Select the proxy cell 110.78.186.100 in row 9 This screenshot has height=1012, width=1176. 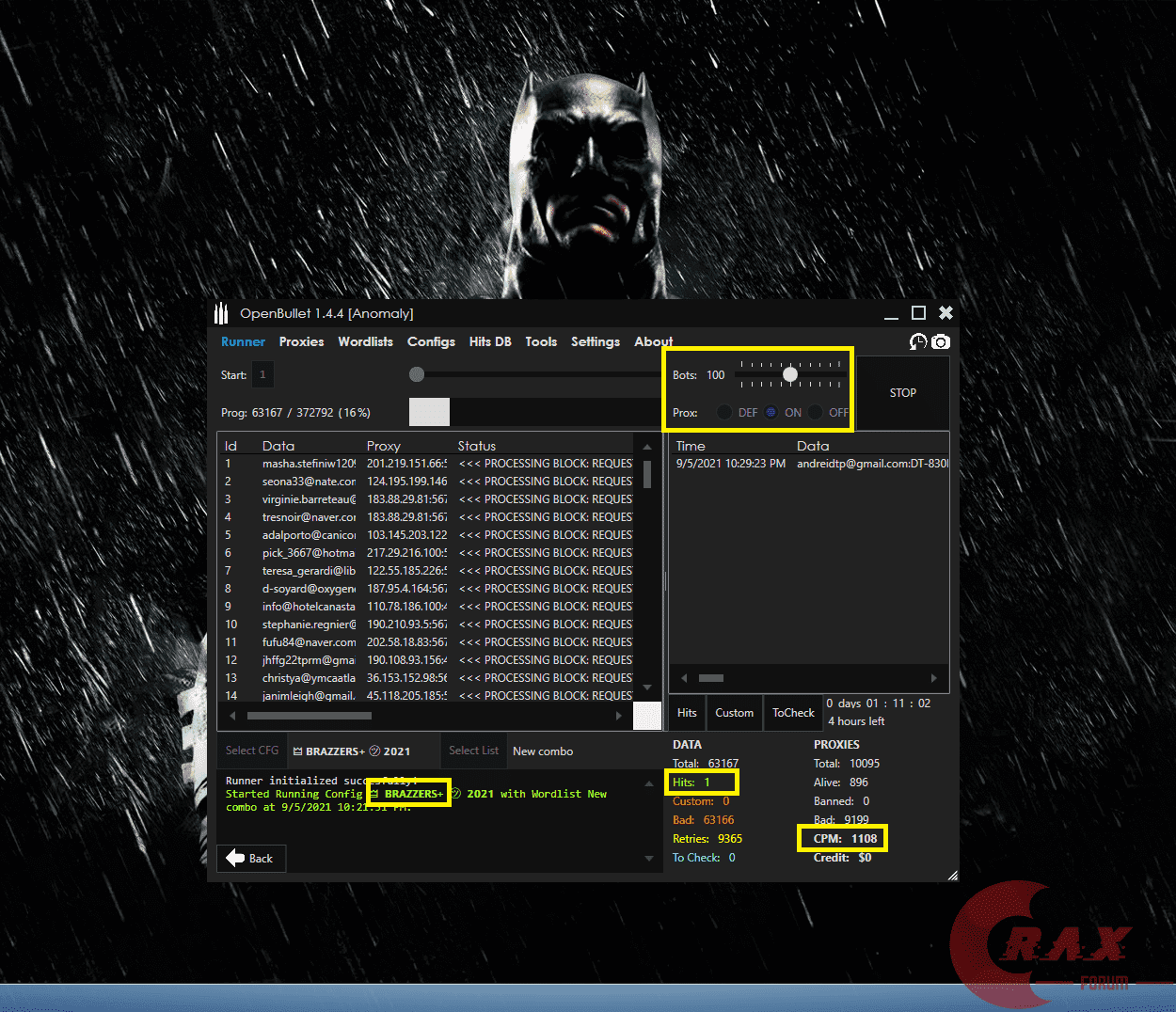pyautogui.click(x=406, y=607)
